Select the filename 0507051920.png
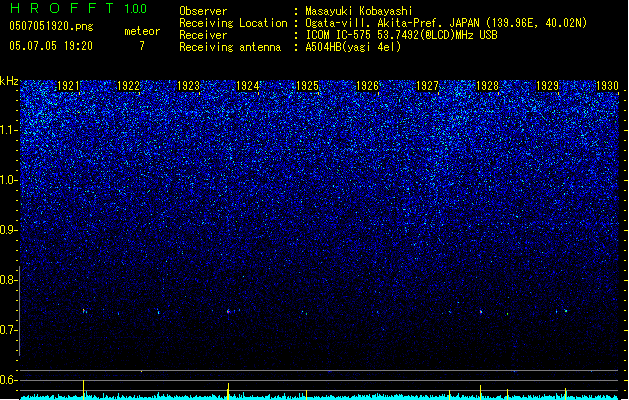This screenshot has height=400, width=629. click(51, 26)
